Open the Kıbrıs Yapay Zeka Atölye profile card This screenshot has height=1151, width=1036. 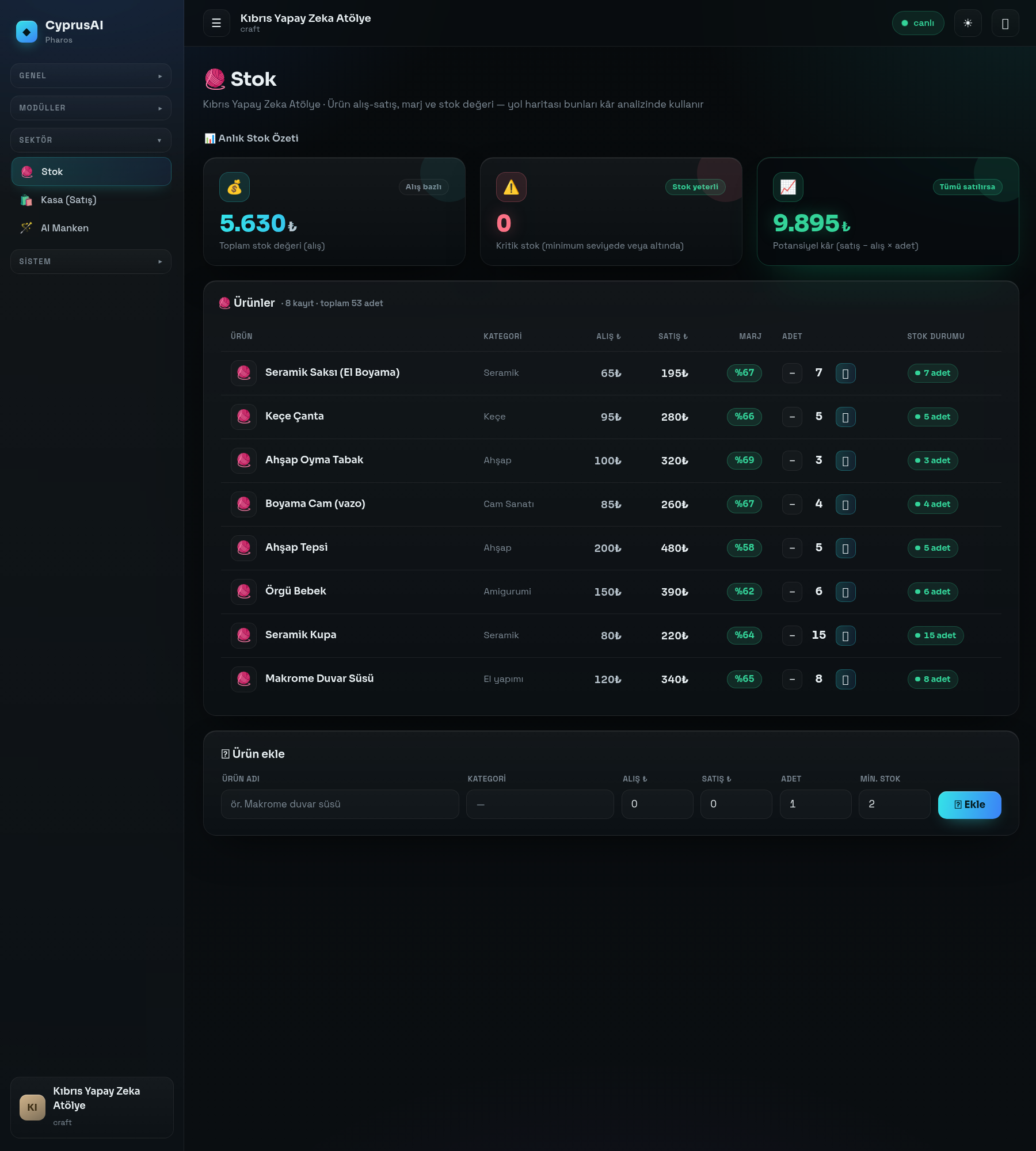coord(92,1107)
